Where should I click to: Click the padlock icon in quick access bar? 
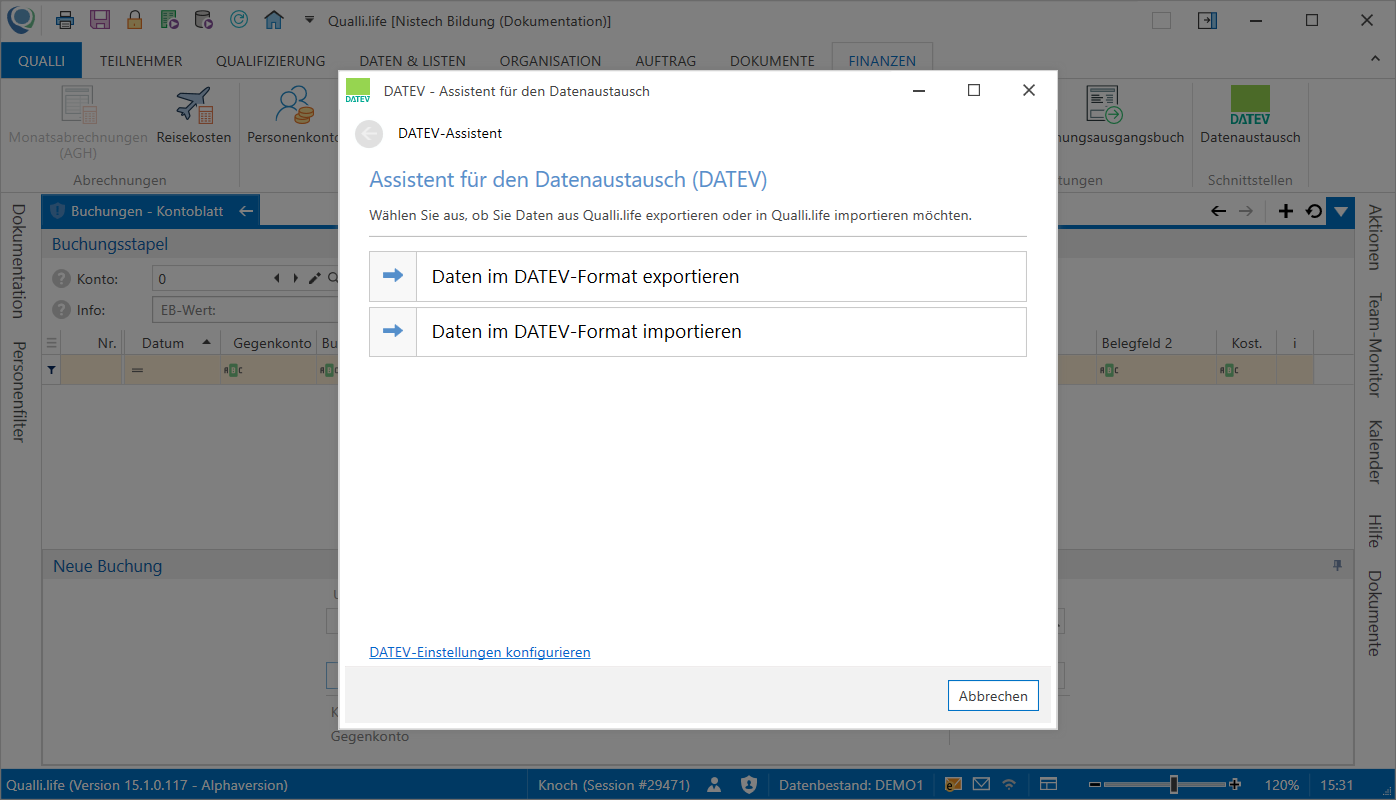(134, 20)
